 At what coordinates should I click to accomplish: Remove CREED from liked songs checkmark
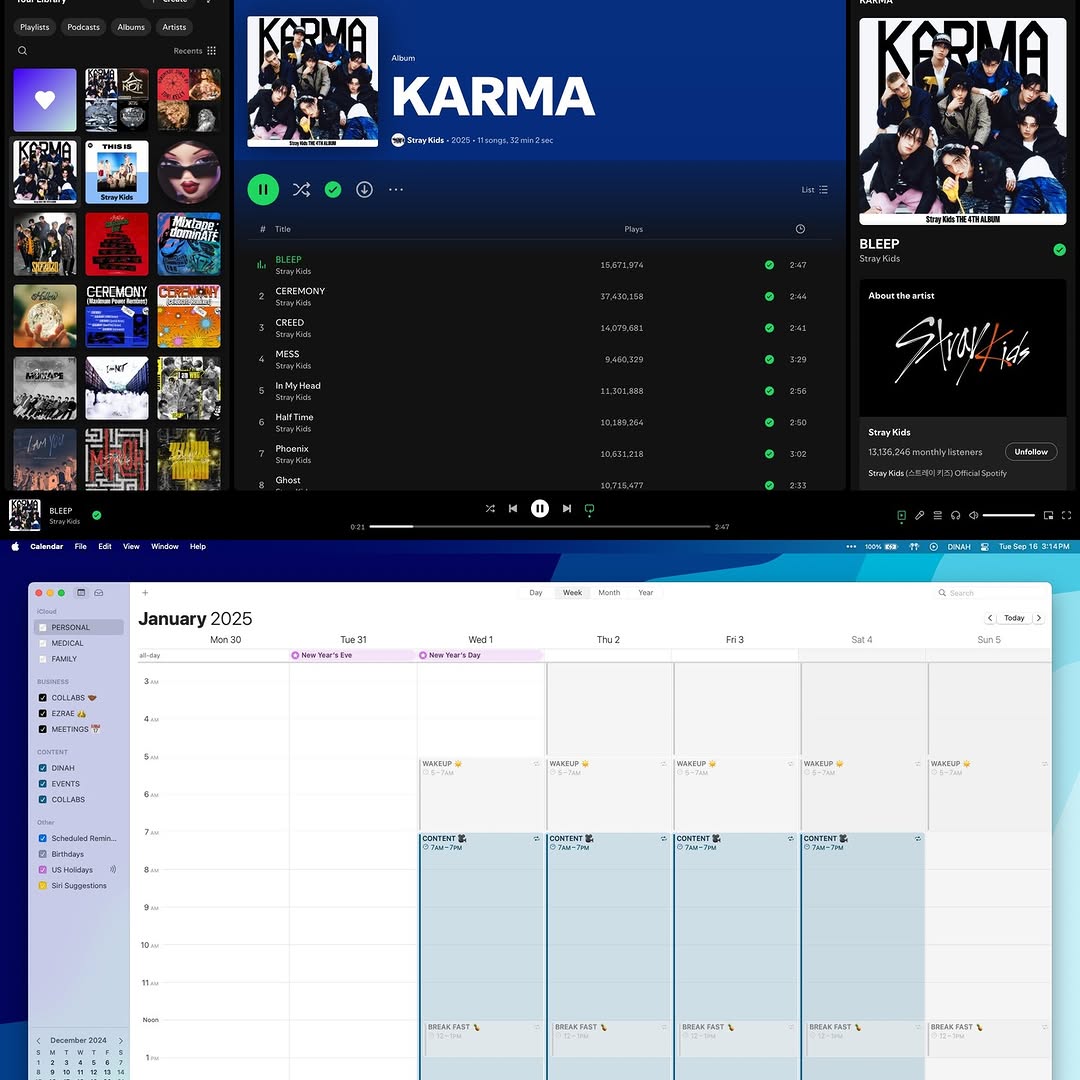point(769,328)
